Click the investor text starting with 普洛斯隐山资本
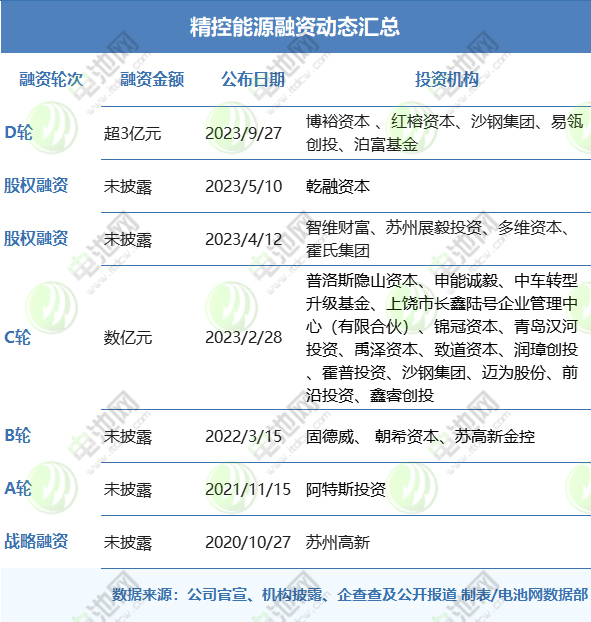 point(442,338)
